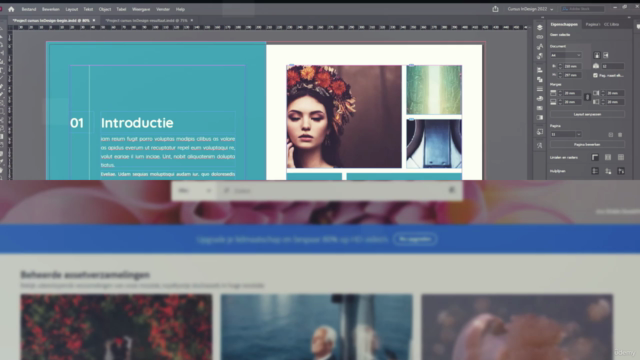Open the Stroke panel three-lines dock icon
The height and width of the screenshot is (360, 640).
pos(540,89)
